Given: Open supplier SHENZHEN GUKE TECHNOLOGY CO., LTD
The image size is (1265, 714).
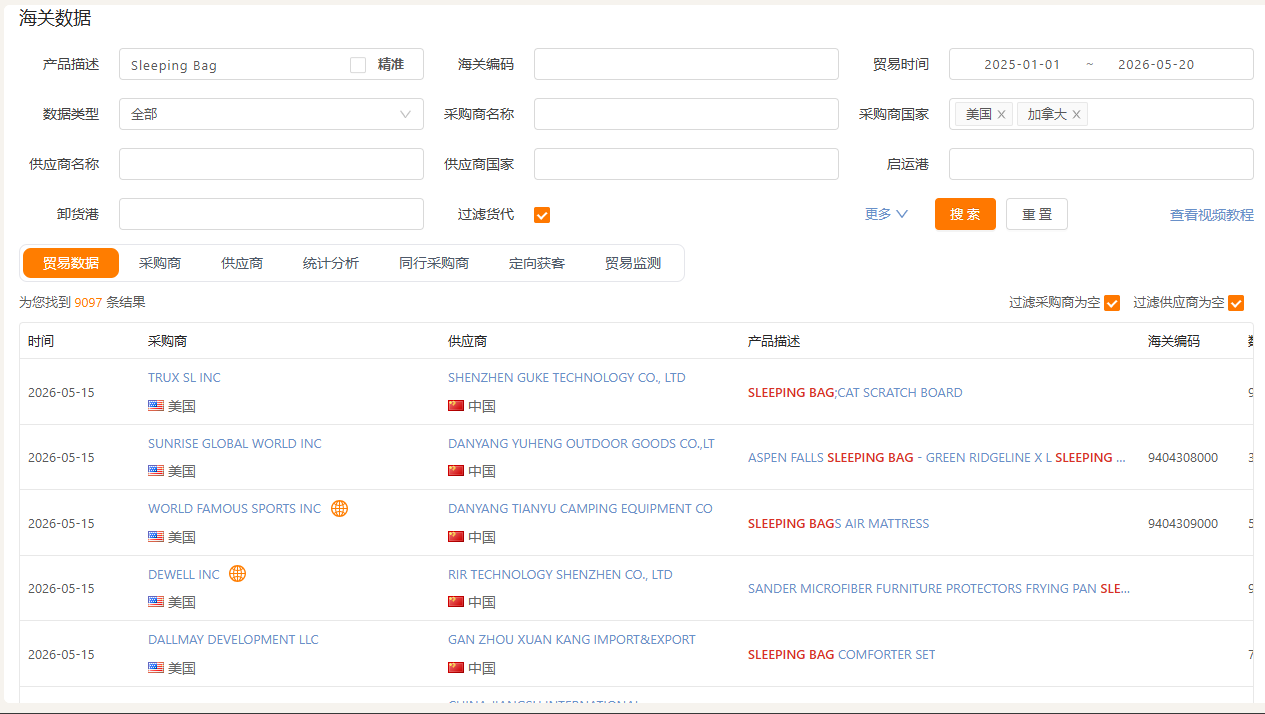Looking at the screenshot, I should [x=567, y=378].
